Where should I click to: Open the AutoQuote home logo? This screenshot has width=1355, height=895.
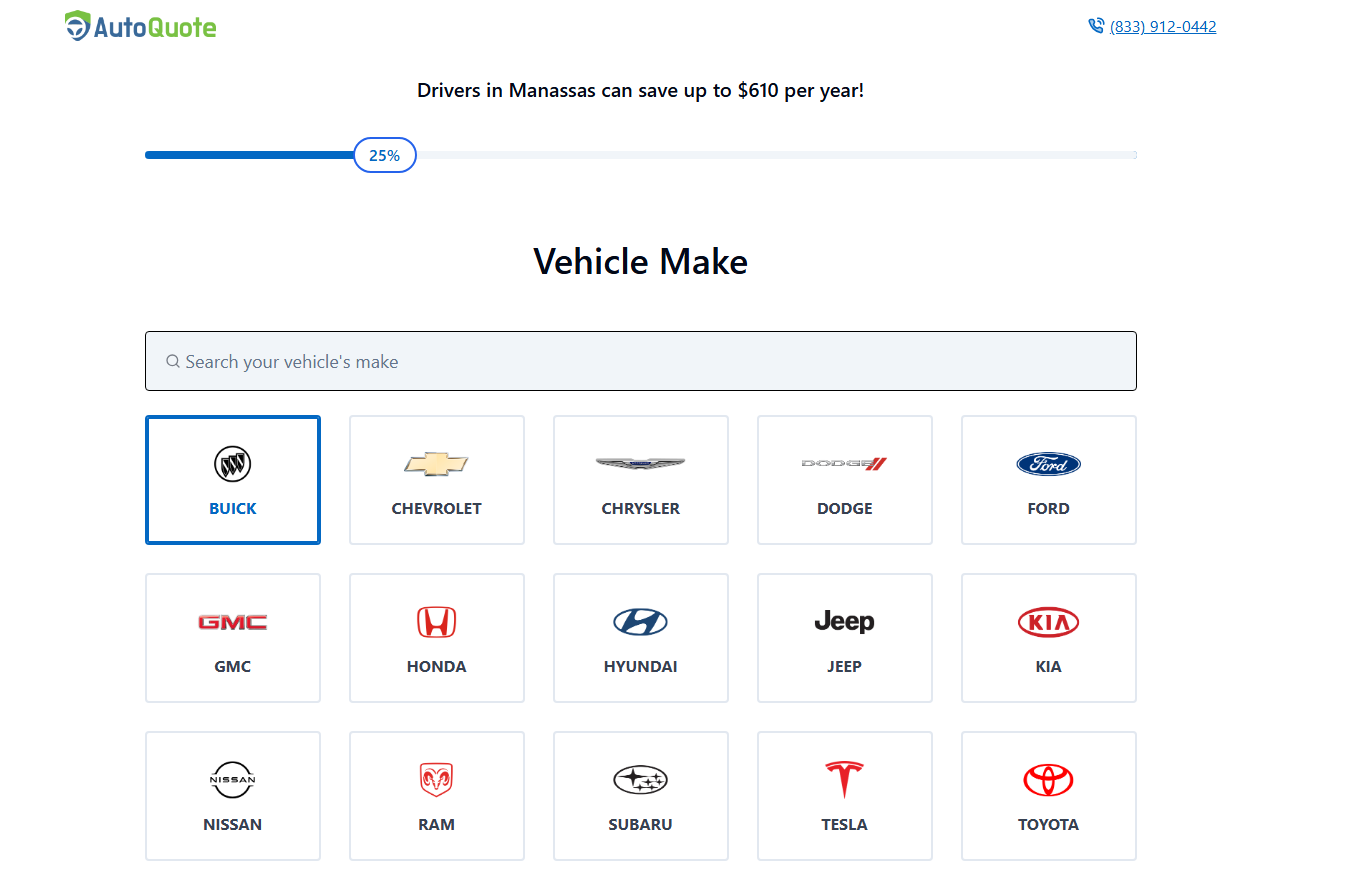point(140,27)
